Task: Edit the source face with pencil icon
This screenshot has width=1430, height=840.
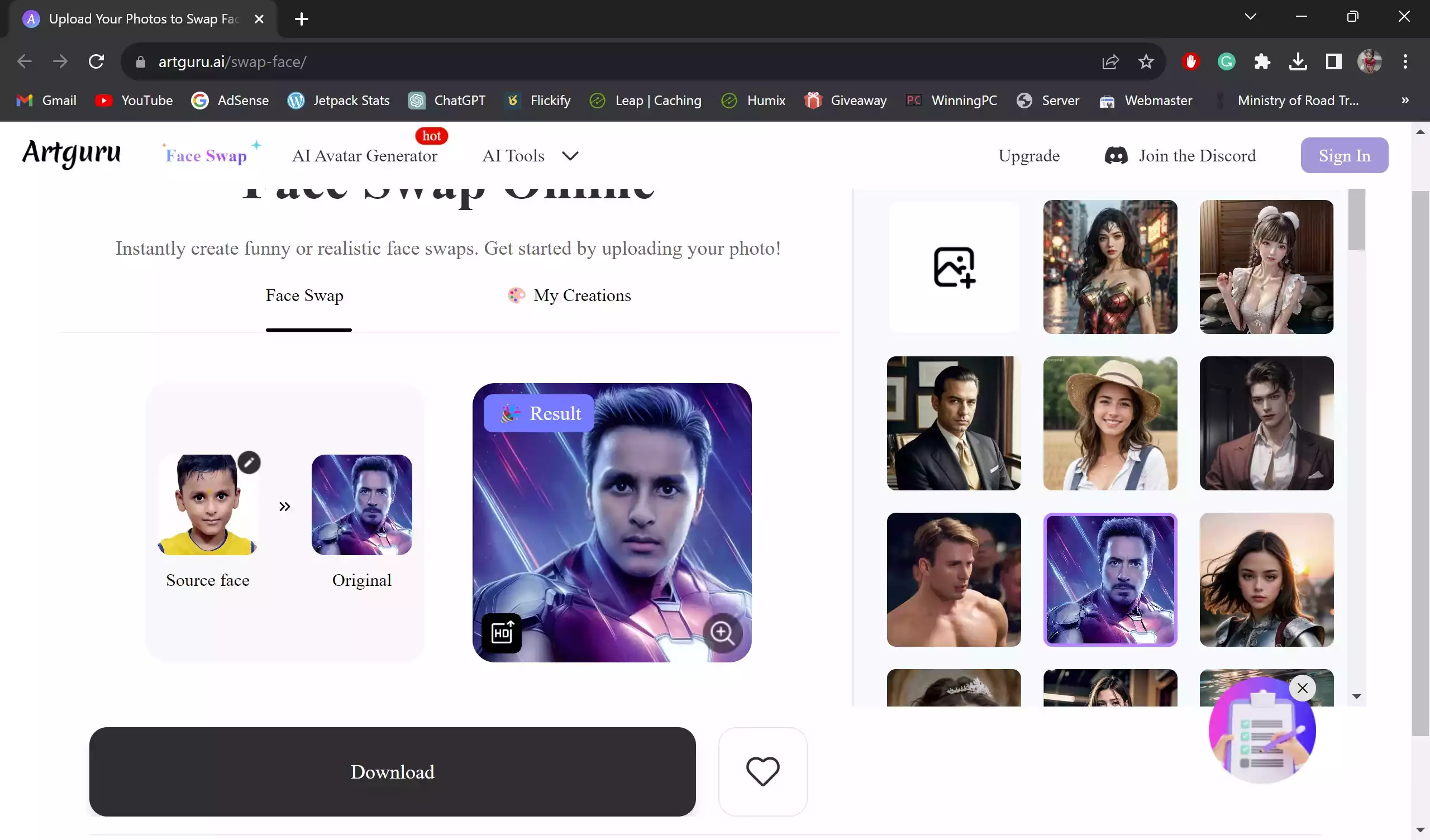Action: [249, 462]
